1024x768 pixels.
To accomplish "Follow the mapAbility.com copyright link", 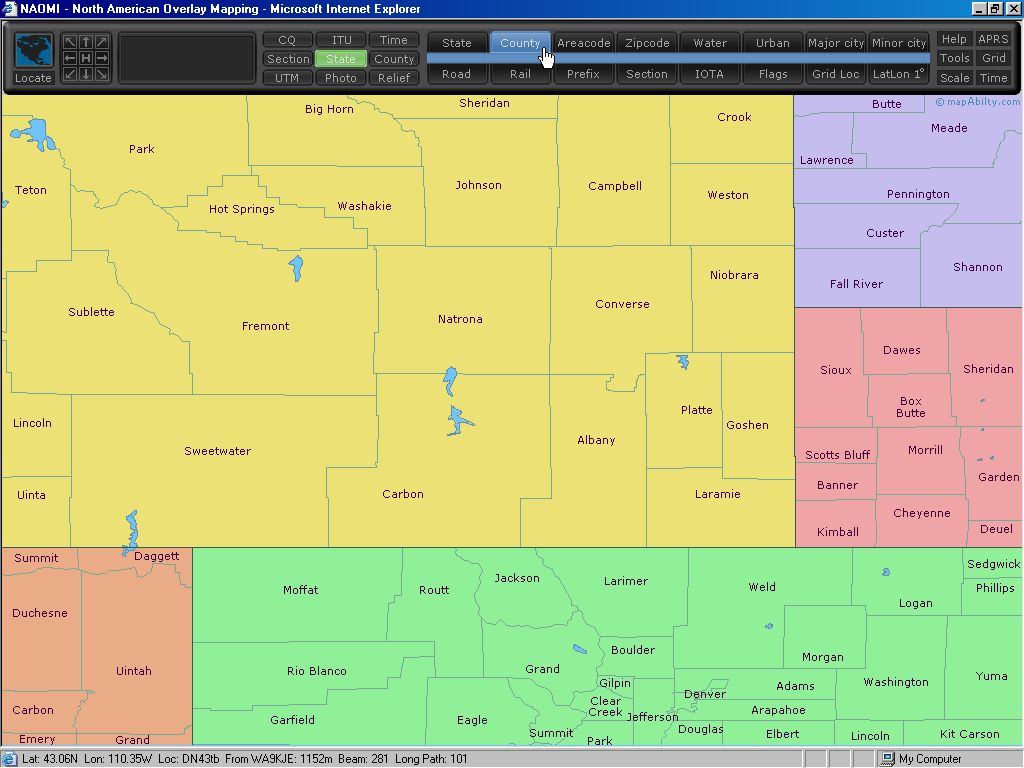I will 978,102.
